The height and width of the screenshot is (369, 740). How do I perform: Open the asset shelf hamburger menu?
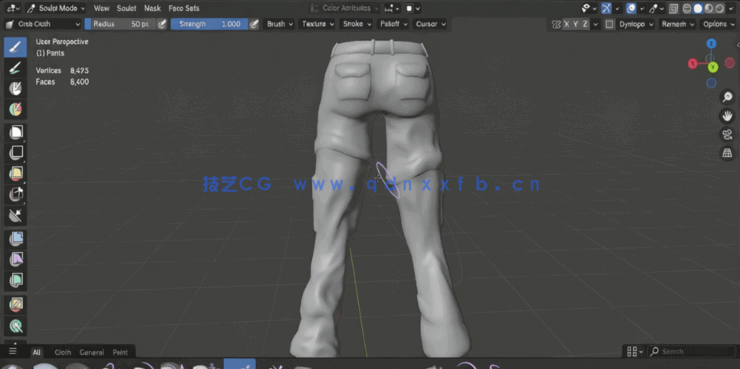click(x=12, y=351)
